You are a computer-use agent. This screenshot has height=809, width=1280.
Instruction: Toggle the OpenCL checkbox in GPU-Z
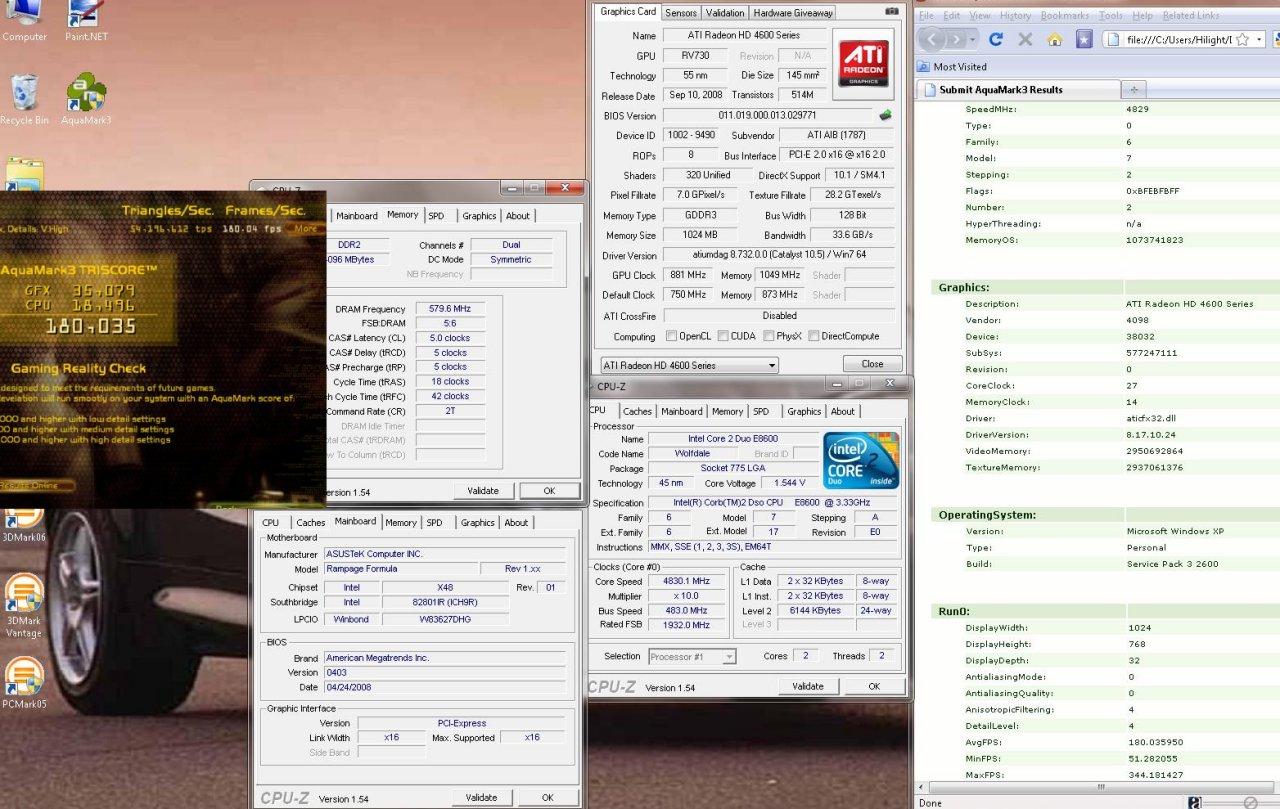pos(672,336)
